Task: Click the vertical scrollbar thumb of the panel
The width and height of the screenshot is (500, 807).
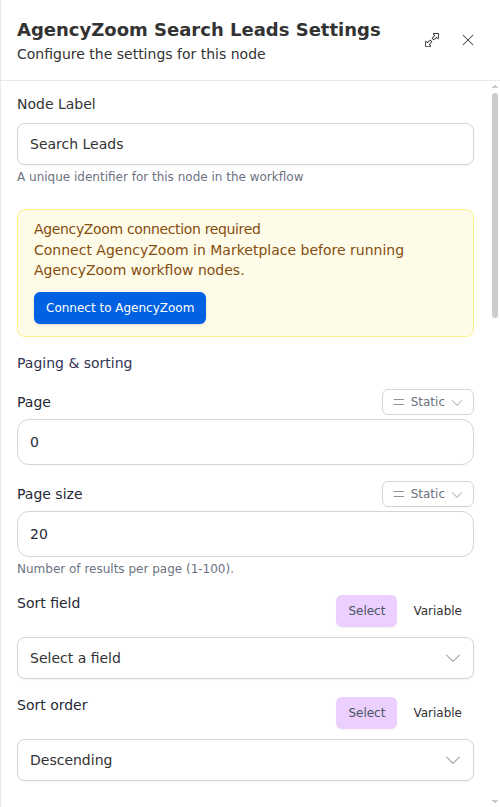Action: click(495, 205)
